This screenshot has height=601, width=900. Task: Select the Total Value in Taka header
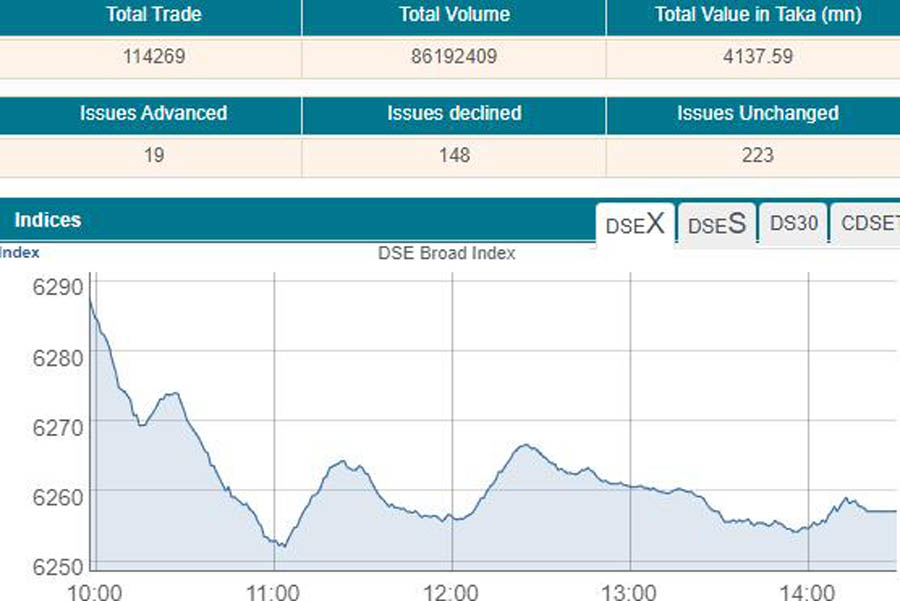[757, 15]
